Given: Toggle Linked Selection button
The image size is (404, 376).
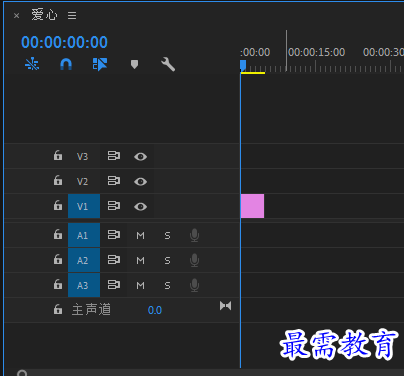Looking at the screenshot, I should [x=100, y=64].
